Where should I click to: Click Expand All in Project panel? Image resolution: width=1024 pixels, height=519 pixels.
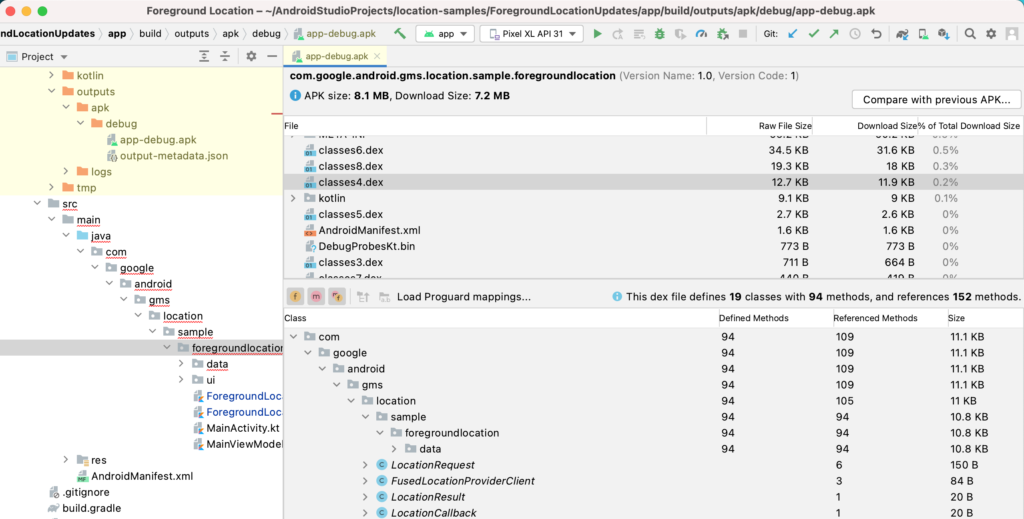pos(204,57)
